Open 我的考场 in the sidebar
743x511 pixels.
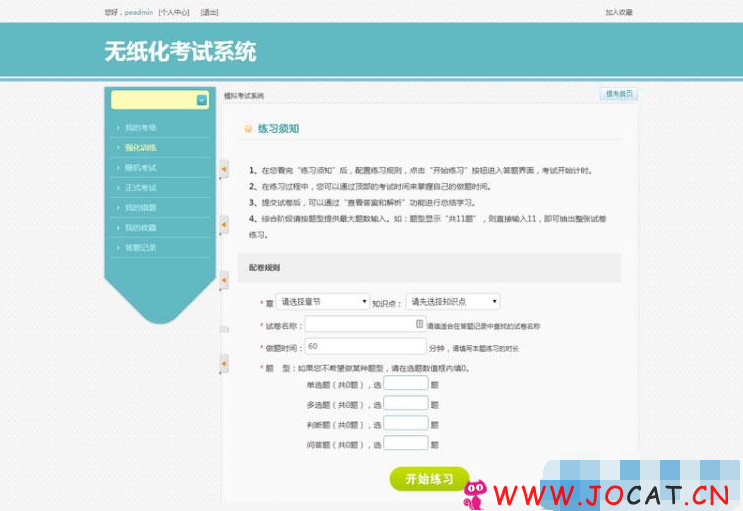coord(140,128)
